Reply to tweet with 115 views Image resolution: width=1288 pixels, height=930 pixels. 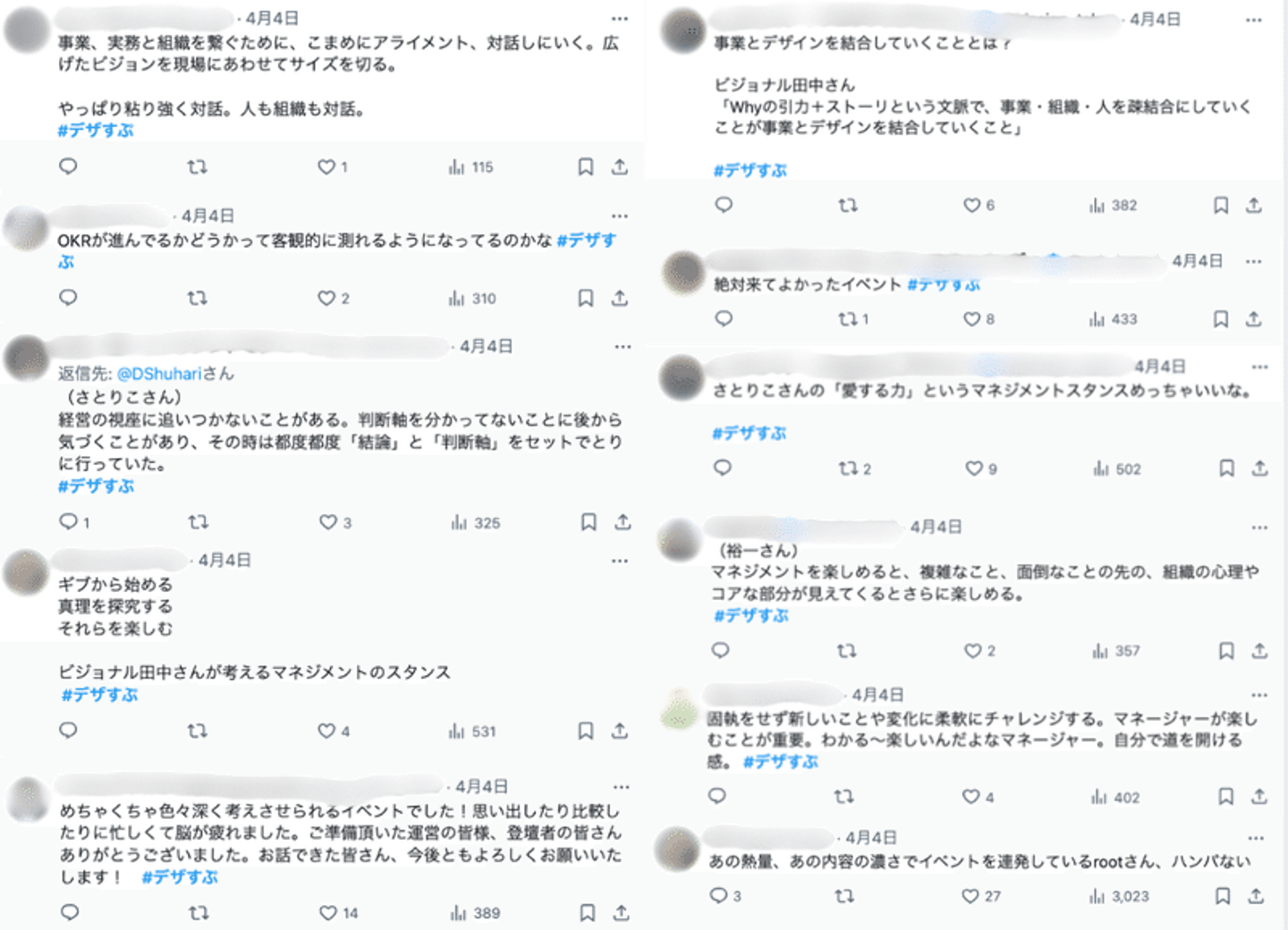[68, 167]
